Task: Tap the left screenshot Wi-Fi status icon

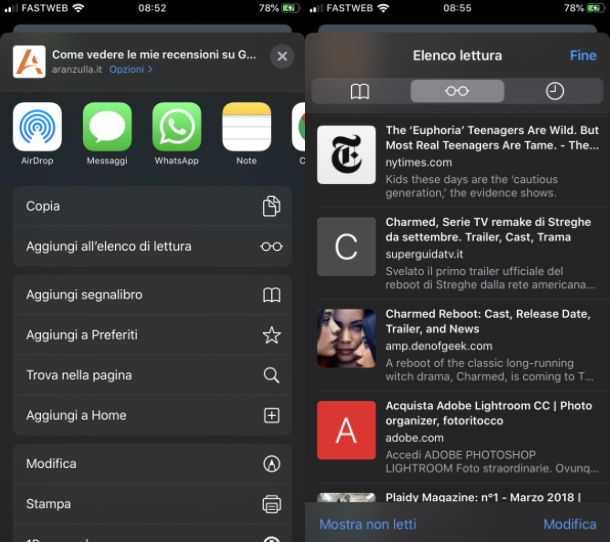Action: click(79, 8)
